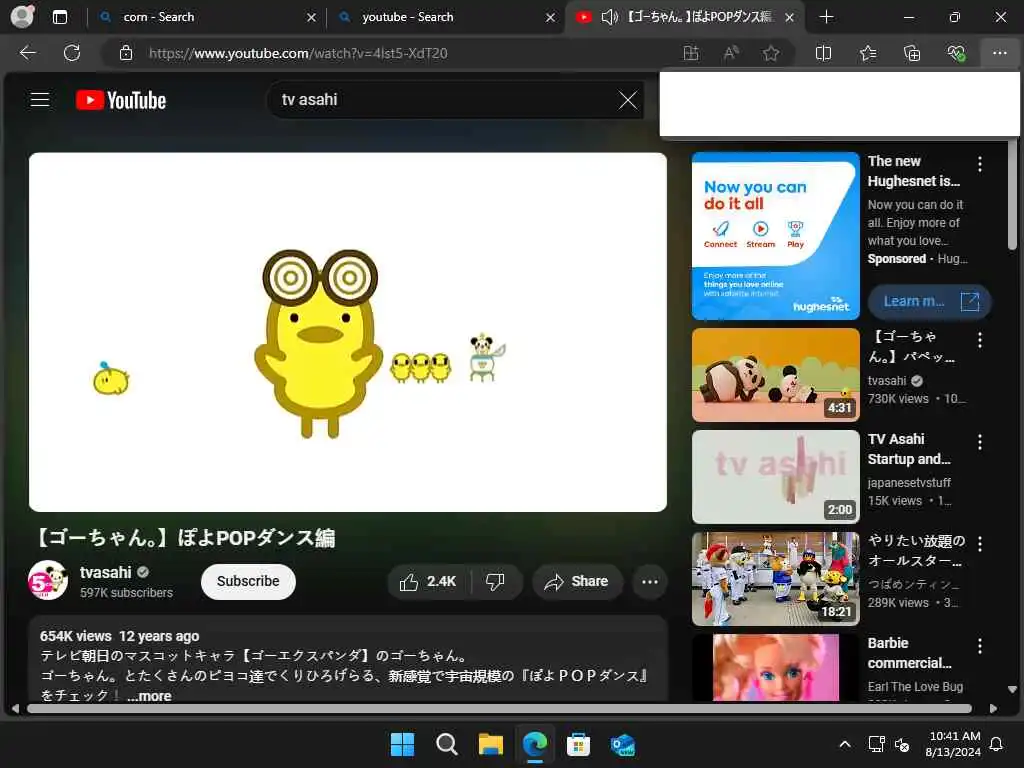
Task: Refresh the current page
Action: [x=72, y=53]
